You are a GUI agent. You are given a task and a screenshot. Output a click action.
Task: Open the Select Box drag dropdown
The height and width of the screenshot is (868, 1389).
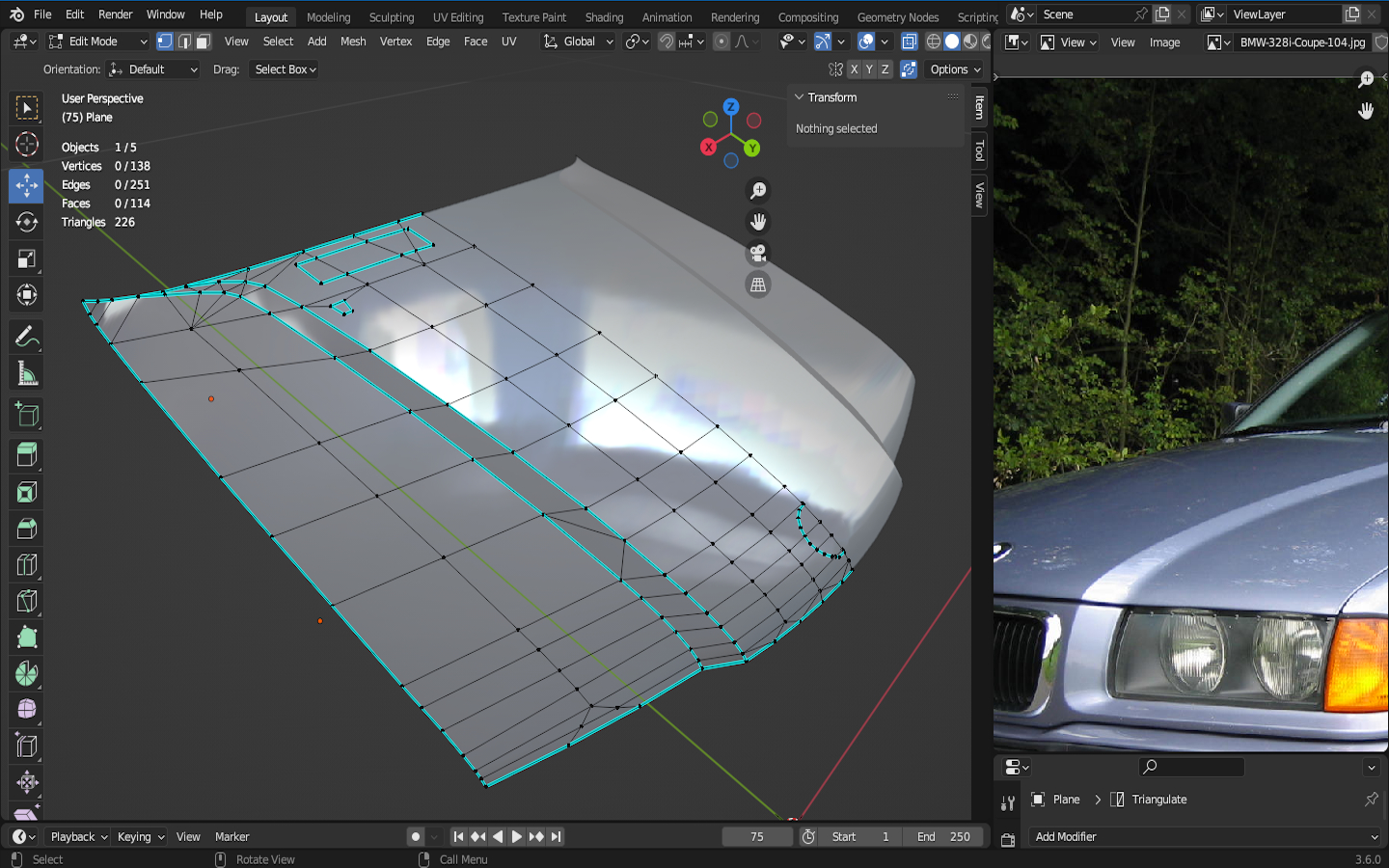click(285, 69)
